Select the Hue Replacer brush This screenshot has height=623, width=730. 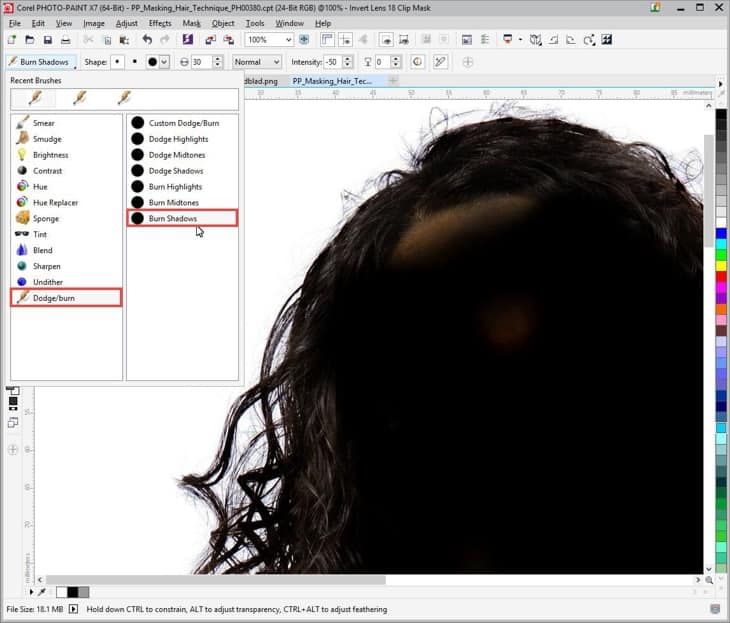[x=54, y=203]
